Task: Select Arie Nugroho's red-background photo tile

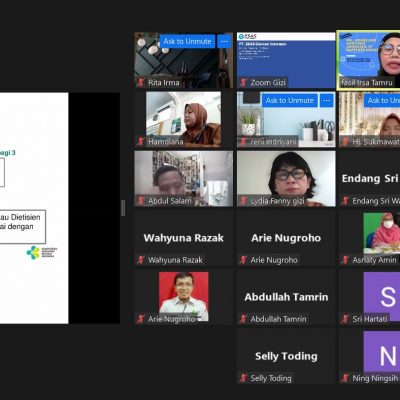Action: [184, 297]
